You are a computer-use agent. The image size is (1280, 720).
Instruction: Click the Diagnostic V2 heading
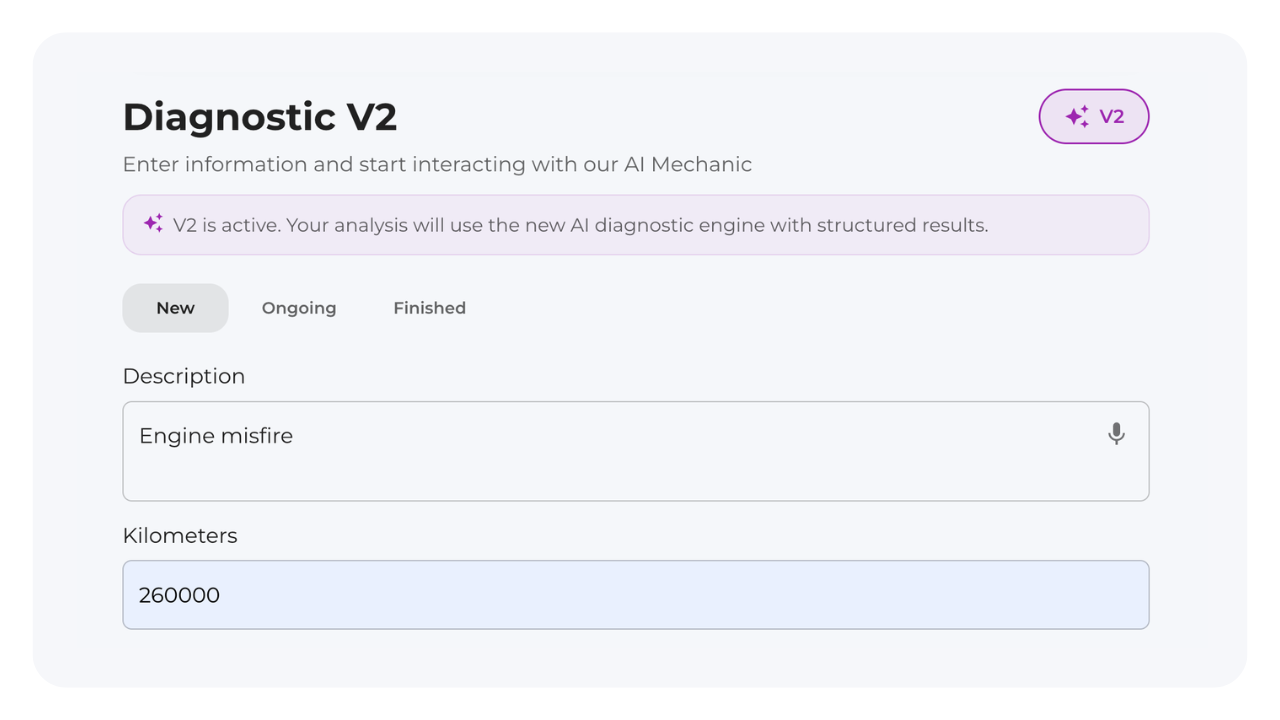click(260, 117)
